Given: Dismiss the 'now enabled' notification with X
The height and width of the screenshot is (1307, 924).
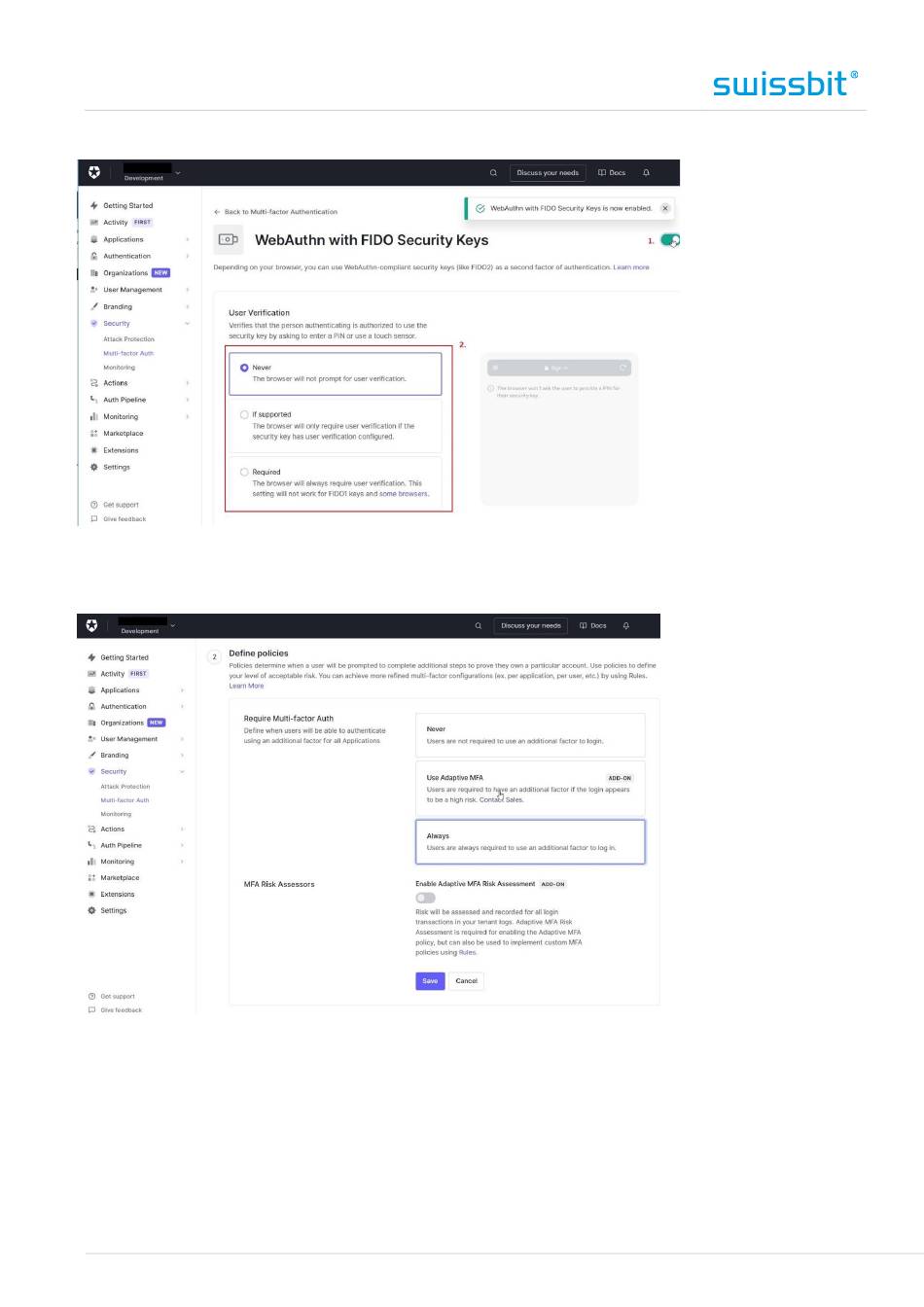Looking at the screenshot, I should (665, 208).
